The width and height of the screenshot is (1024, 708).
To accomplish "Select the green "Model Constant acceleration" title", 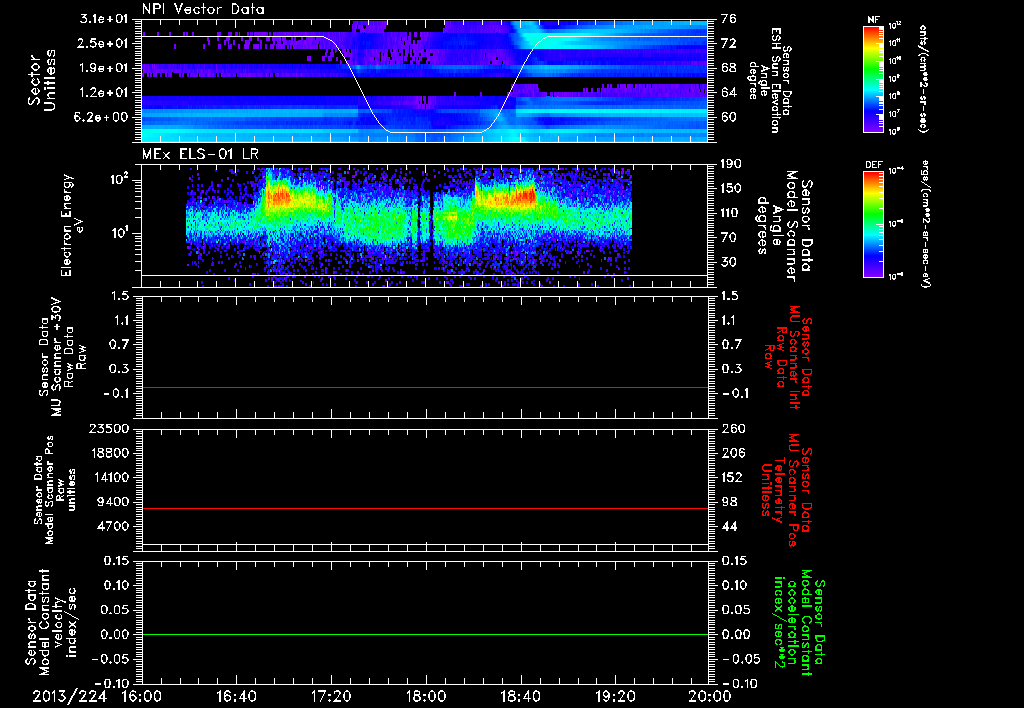I will [x=799, y=623].
